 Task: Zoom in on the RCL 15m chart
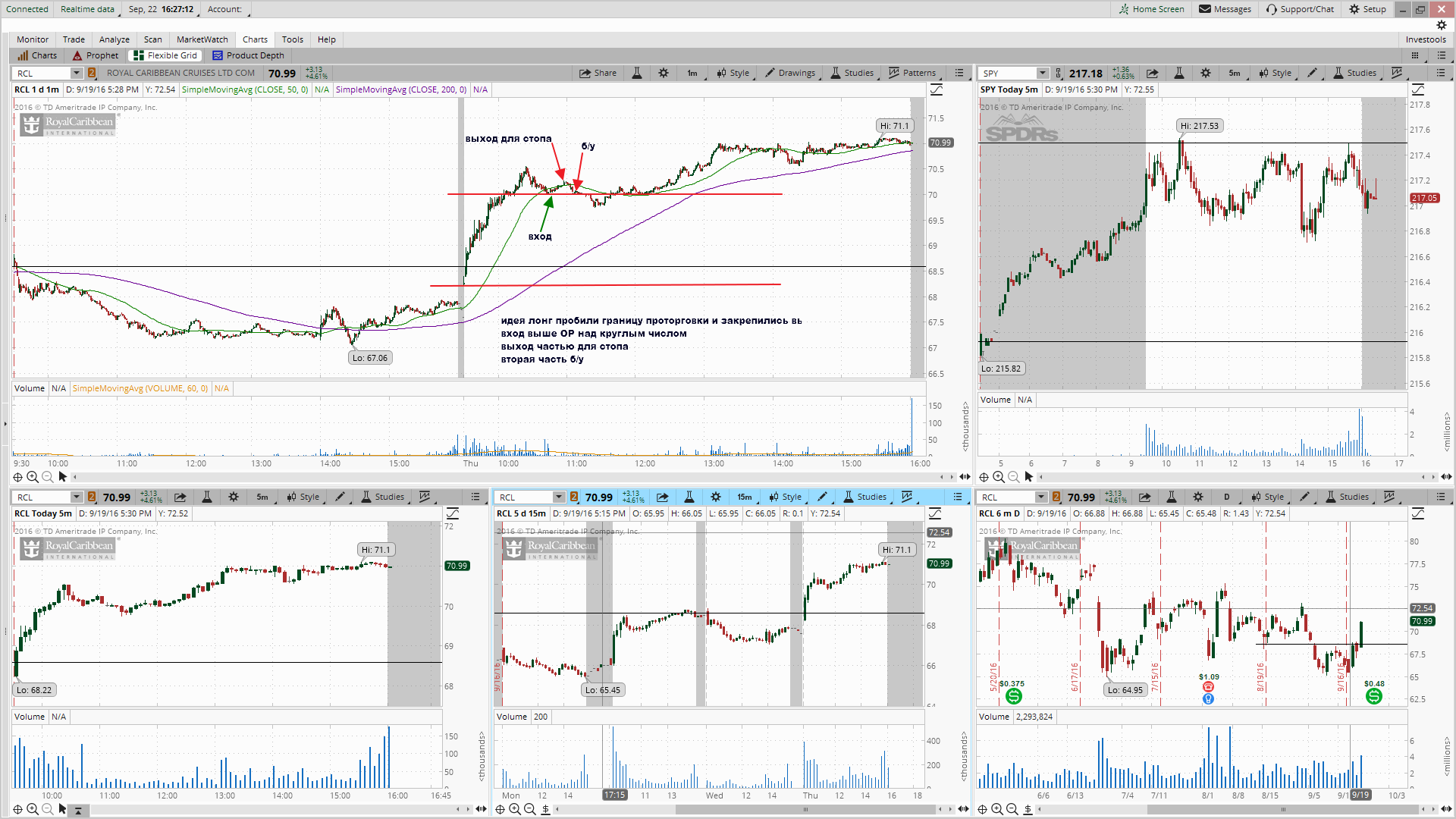pos(515,809)
